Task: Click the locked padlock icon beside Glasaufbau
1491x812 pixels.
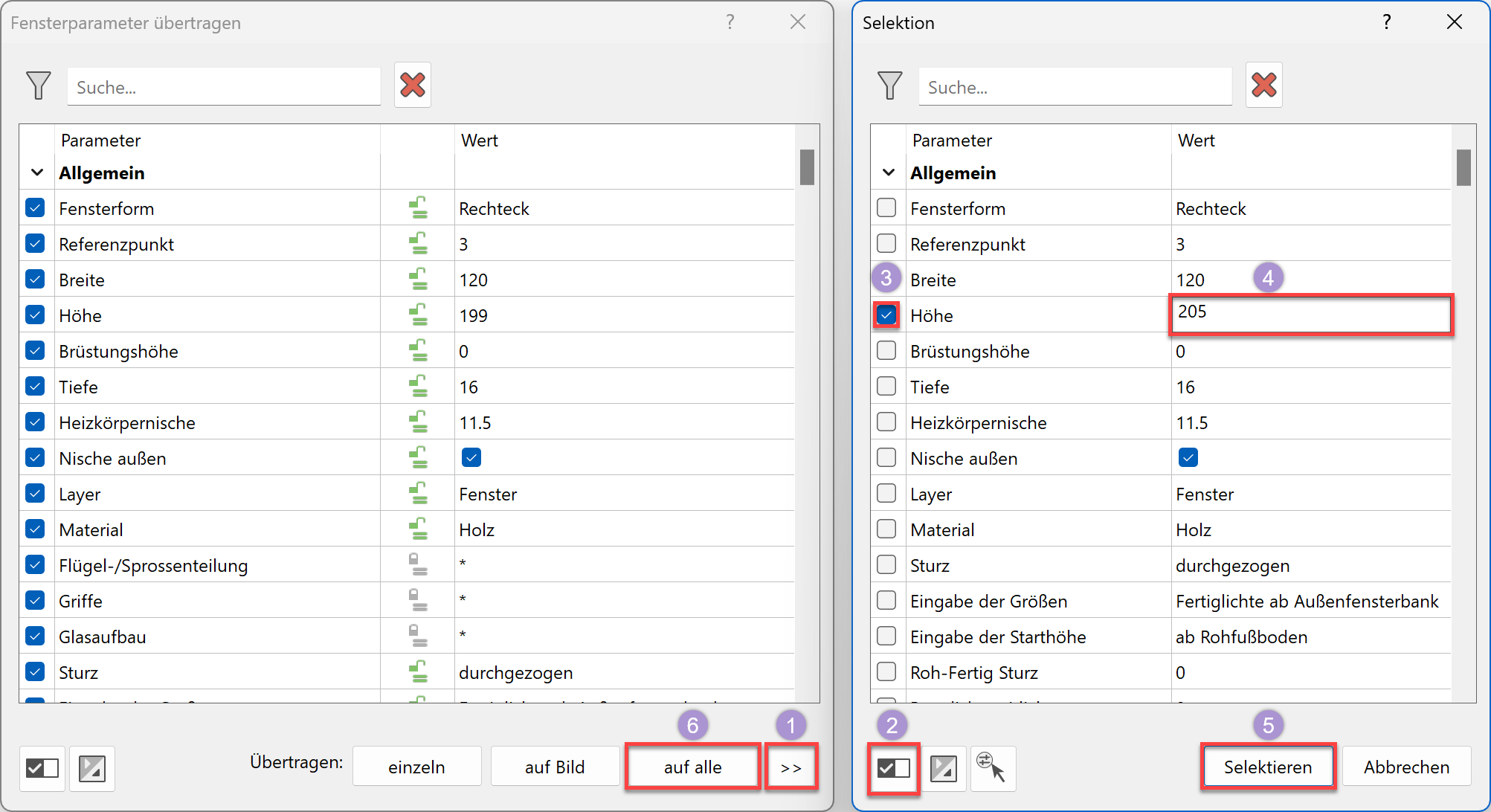Action: click(417, 636)
